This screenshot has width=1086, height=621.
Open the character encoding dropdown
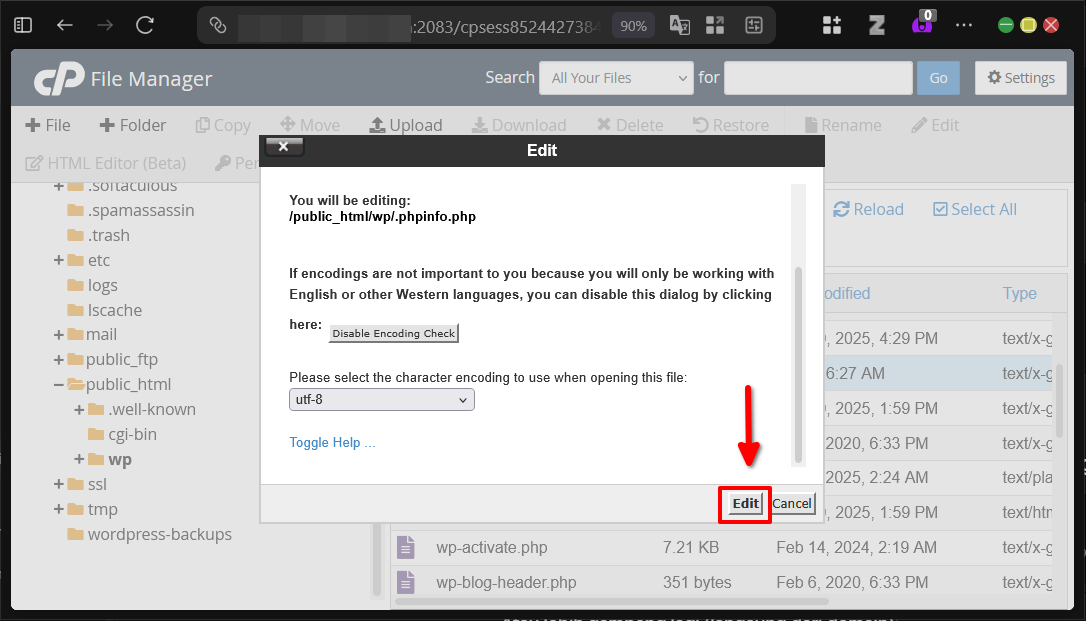381,399
